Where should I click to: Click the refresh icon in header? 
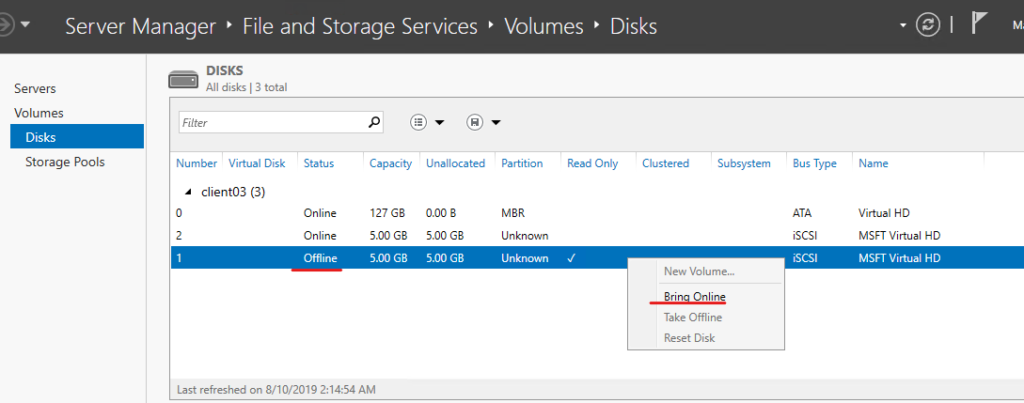(x=927, y=25)
